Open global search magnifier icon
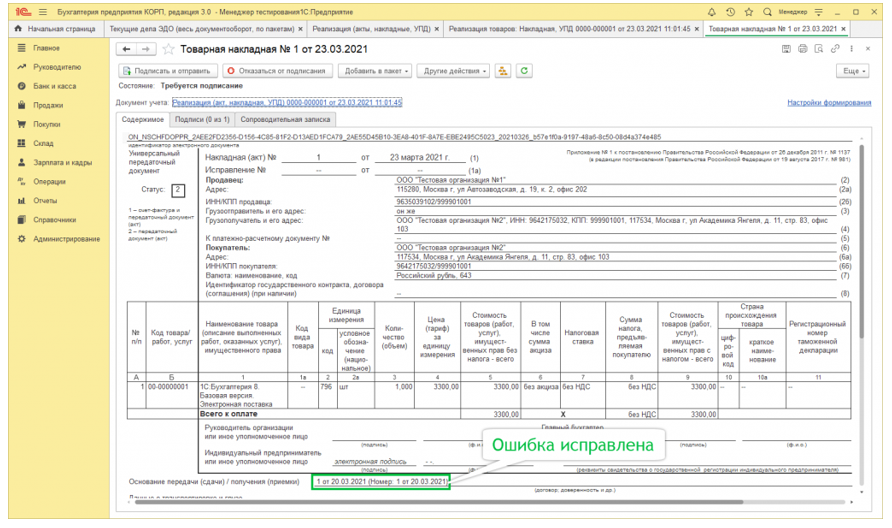The image size is (892, 528). [767, 12]
